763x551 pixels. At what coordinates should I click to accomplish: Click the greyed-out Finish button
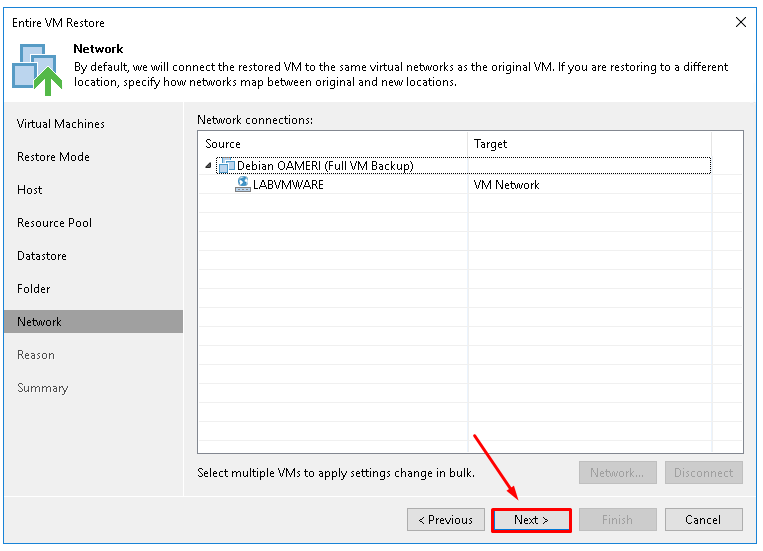[618, 520]
